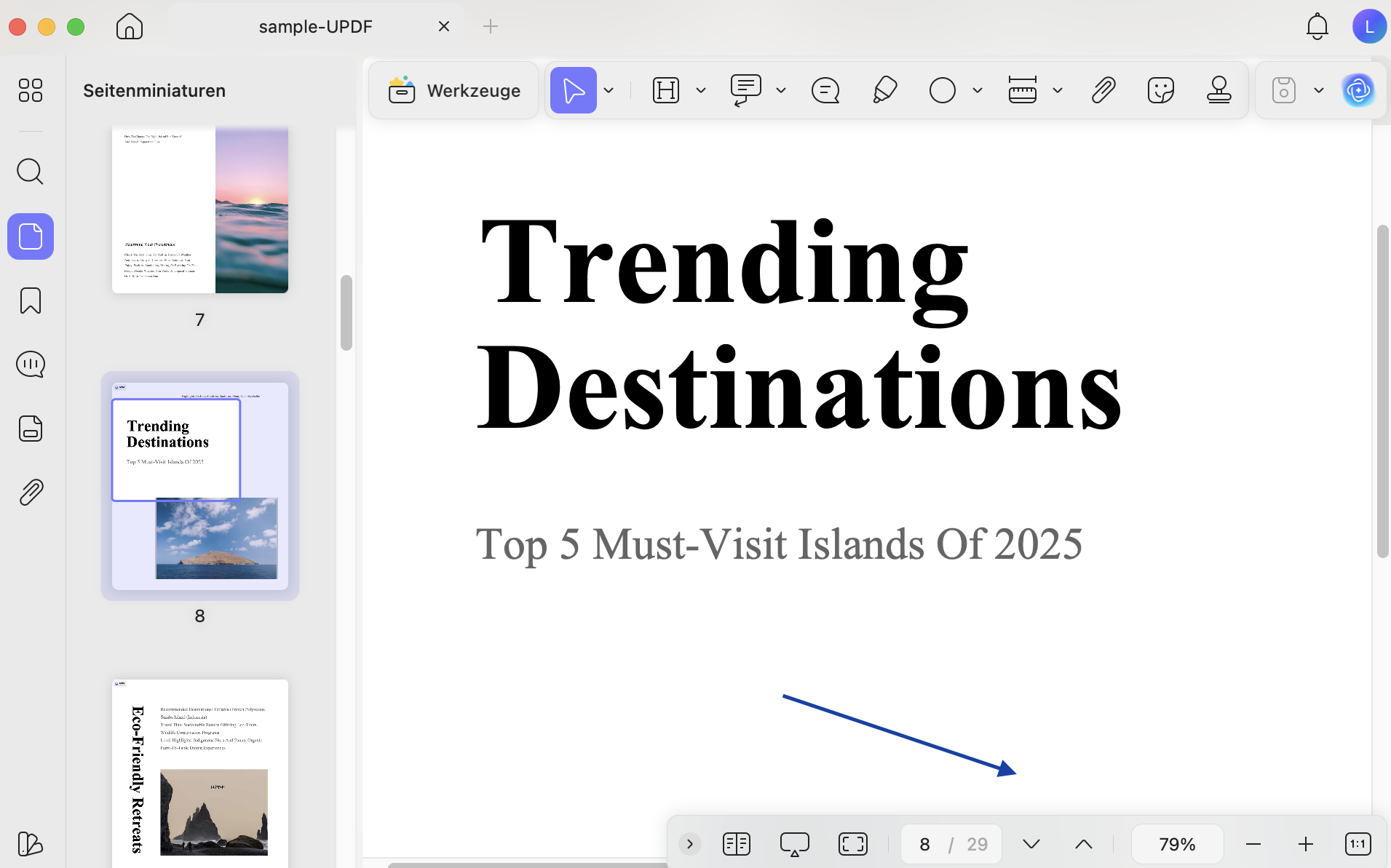Expand the text comment dropdown arrow

coord(781,90)
